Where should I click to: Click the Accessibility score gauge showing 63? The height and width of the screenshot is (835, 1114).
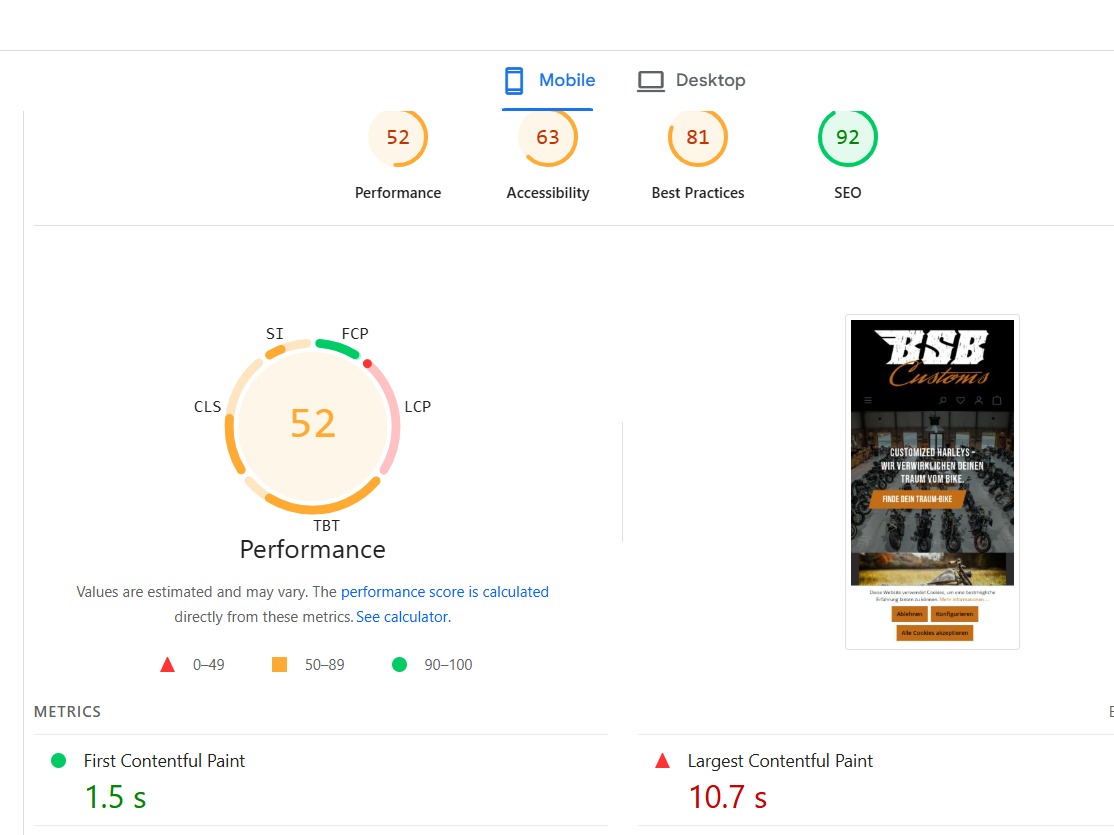[x=548, y=138]
